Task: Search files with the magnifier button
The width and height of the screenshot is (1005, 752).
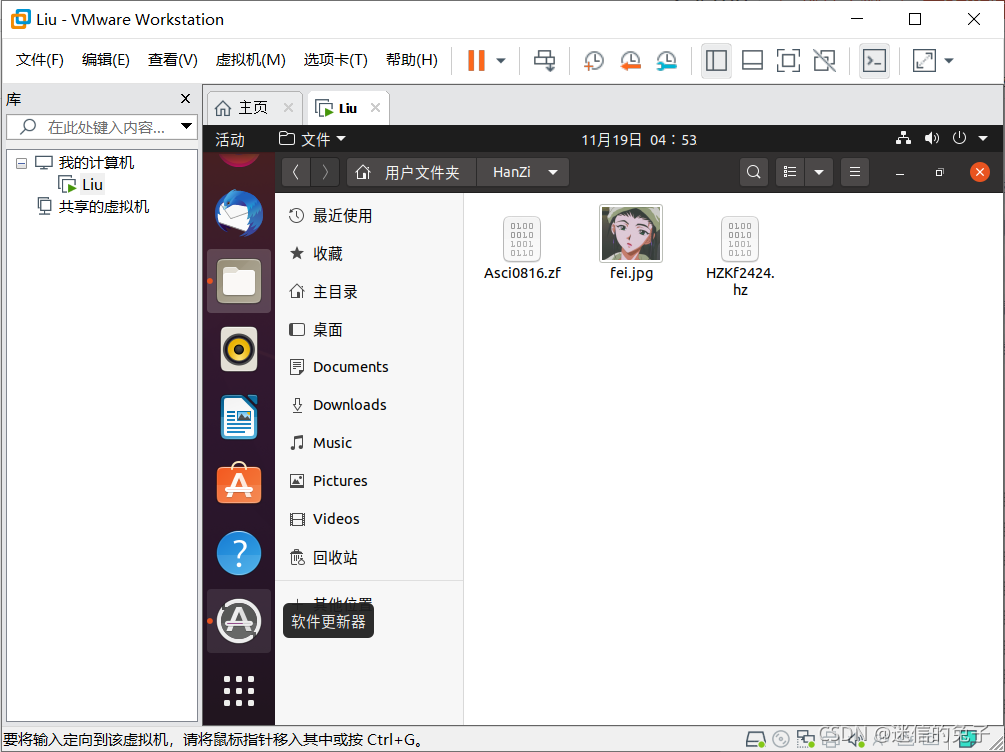Action: (754, 172)
